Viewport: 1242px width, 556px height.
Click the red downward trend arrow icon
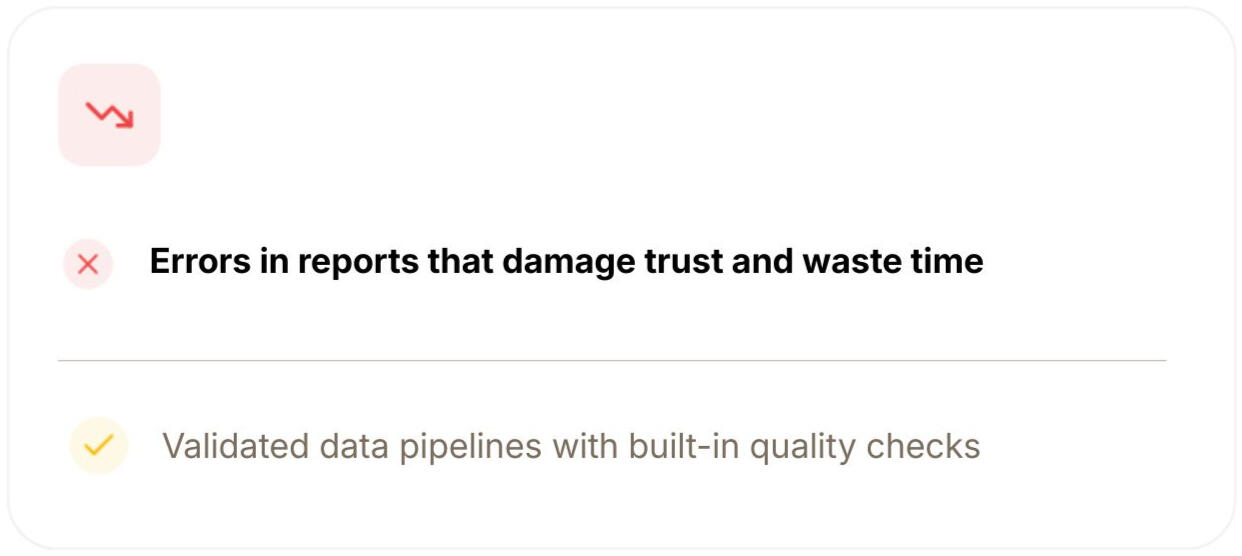tap(109, 115)
